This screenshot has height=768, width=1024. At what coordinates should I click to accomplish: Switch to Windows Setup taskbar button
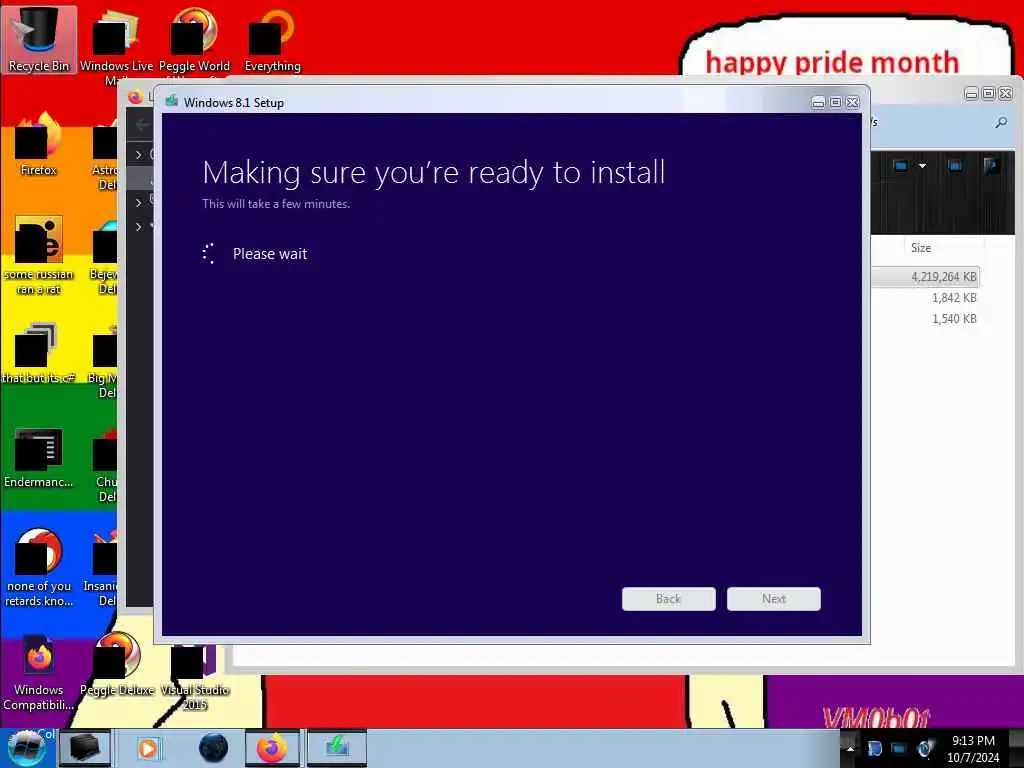click(337, 748)
